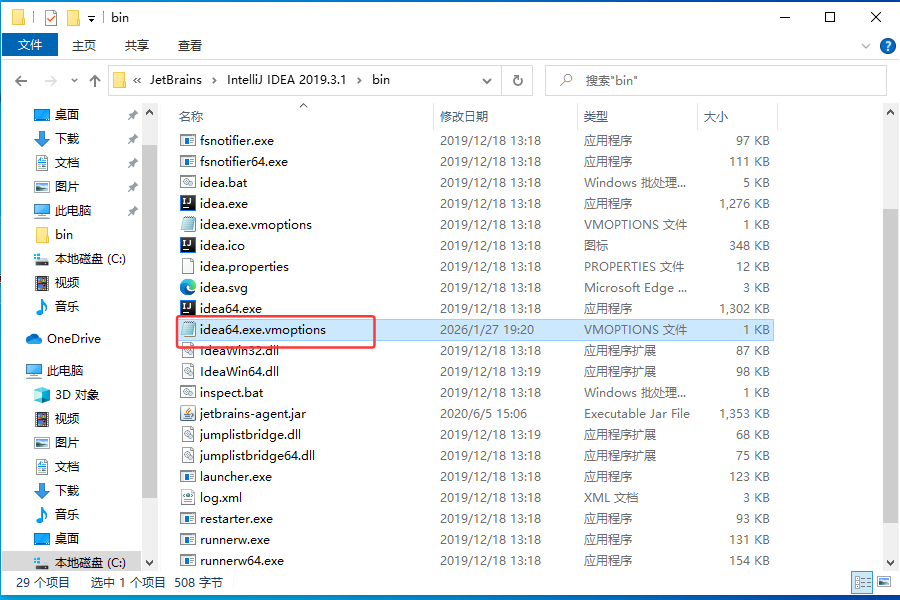Click the file list scrollbar down arrow

(x=890, y=563)
